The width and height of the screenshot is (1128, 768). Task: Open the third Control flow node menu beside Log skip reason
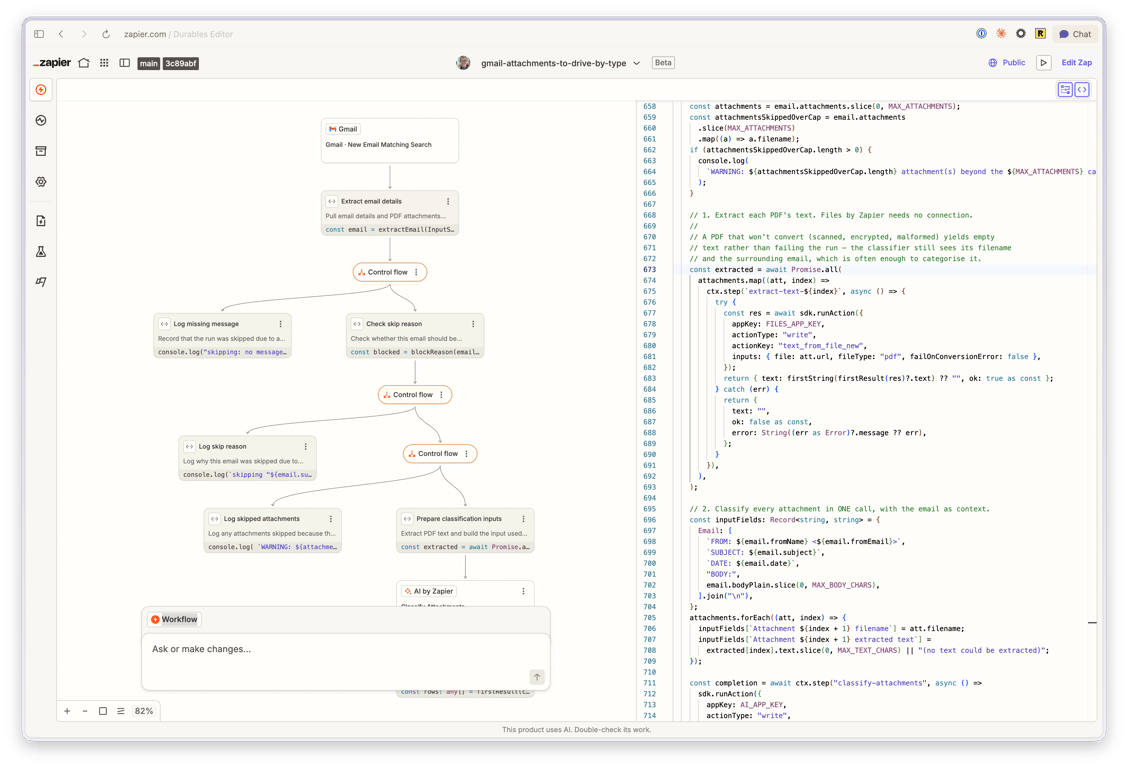coord(467,454)
